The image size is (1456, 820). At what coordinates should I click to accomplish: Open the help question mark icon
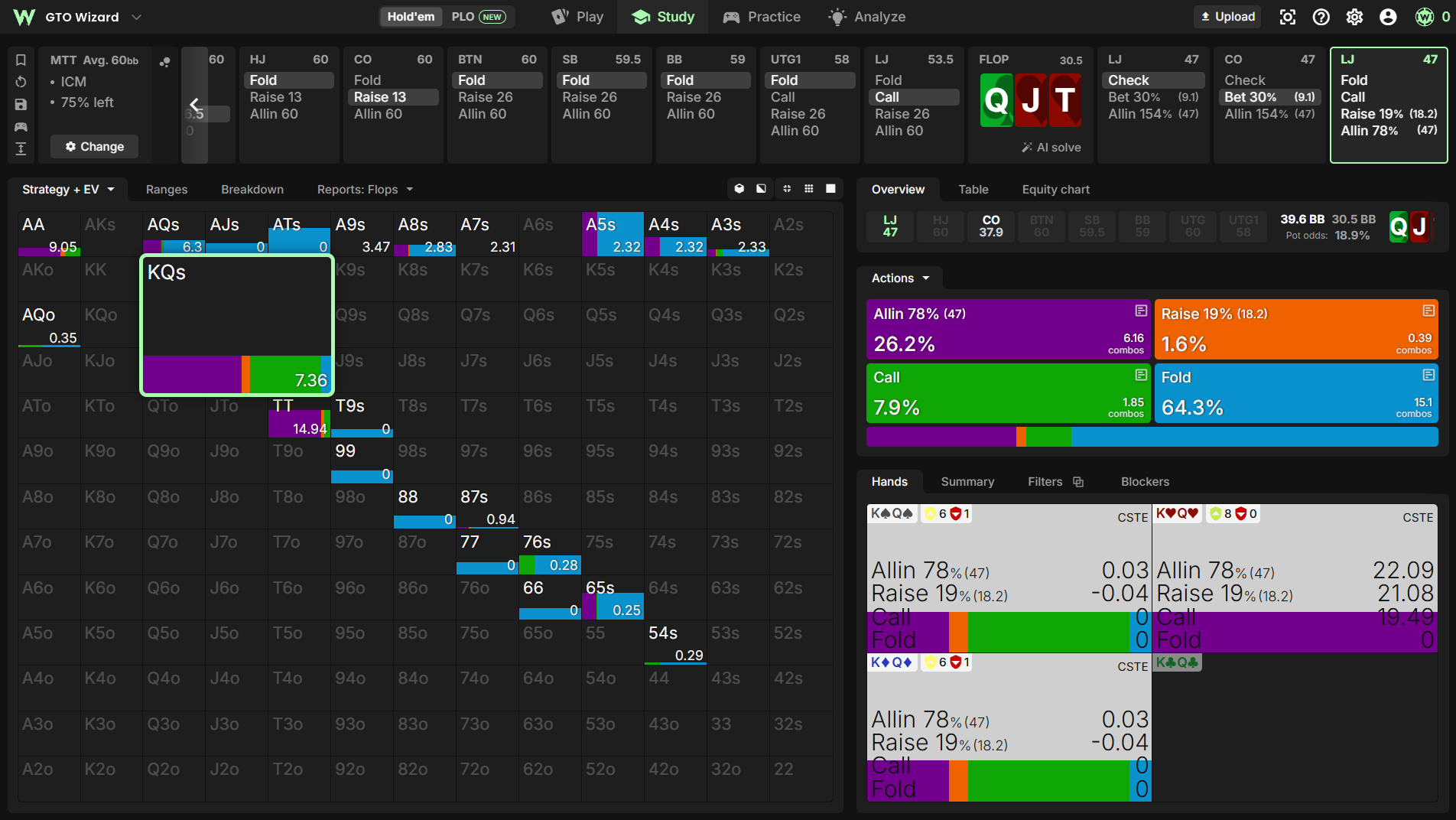(x=1321, y=17)
